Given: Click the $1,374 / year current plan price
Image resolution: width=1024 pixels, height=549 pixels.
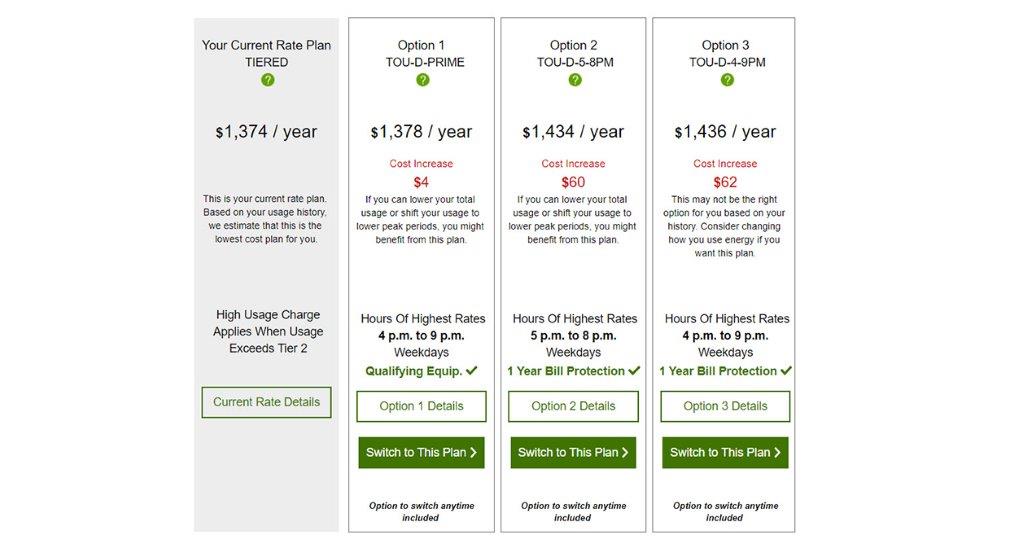Looking at the screenshot, I should coord(266,132).
